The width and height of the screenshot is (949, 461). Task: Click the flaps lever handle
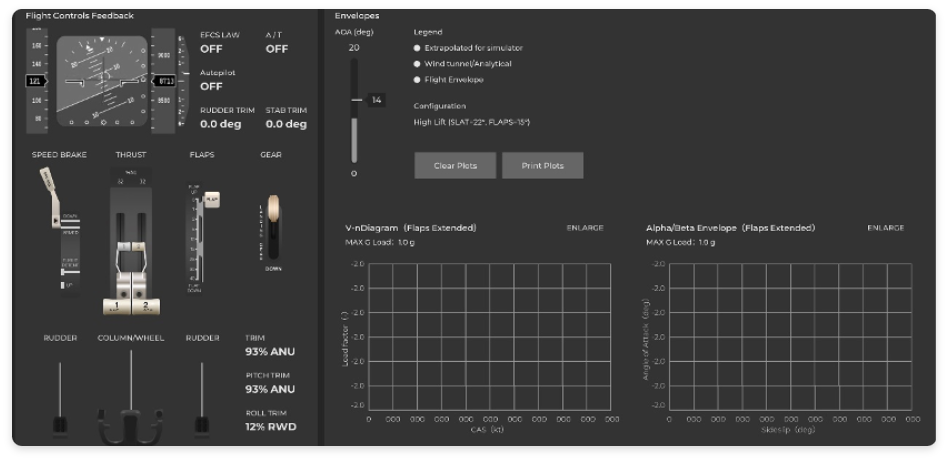(210, 200)
